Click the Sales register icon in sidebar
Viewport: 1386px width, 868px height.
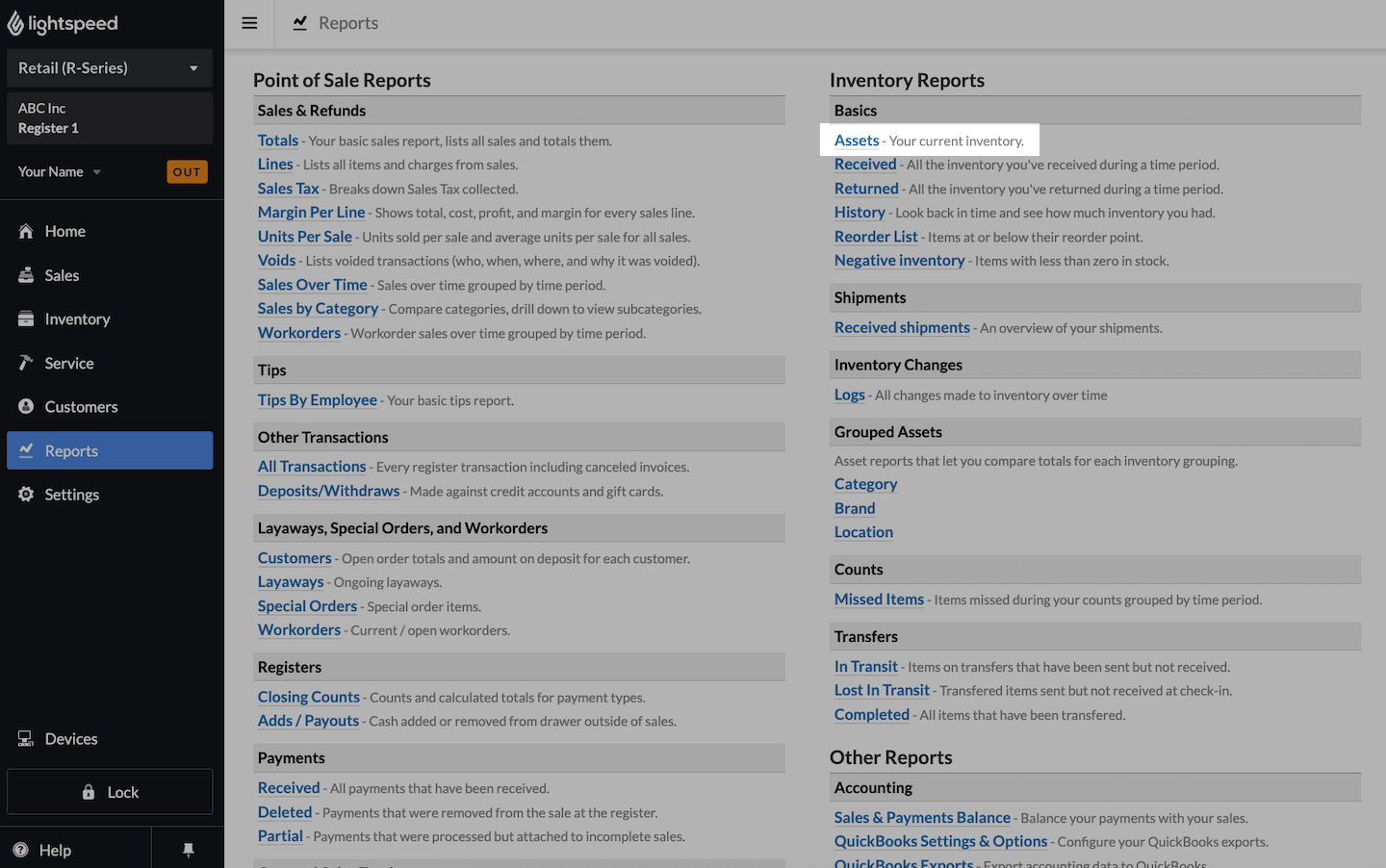click(26, 275)
